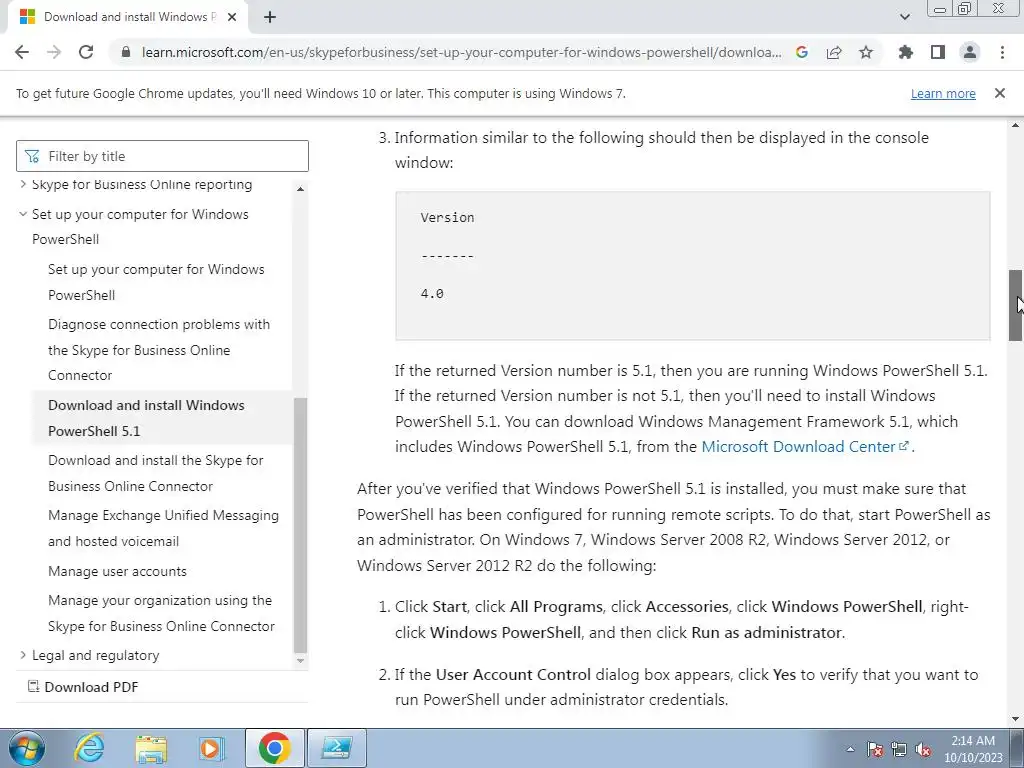
Task: Click the muted volume tray icon
Action: click(x=923, y=749)
